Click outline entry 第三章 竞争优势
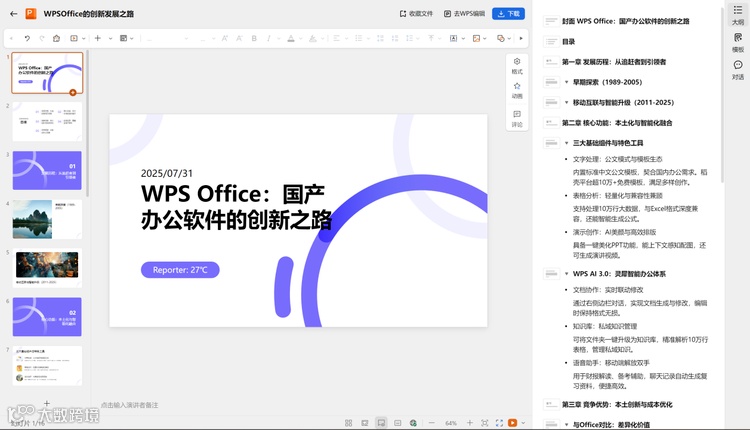This screenshot has height=430, width=750. click(x=617, y=405)
